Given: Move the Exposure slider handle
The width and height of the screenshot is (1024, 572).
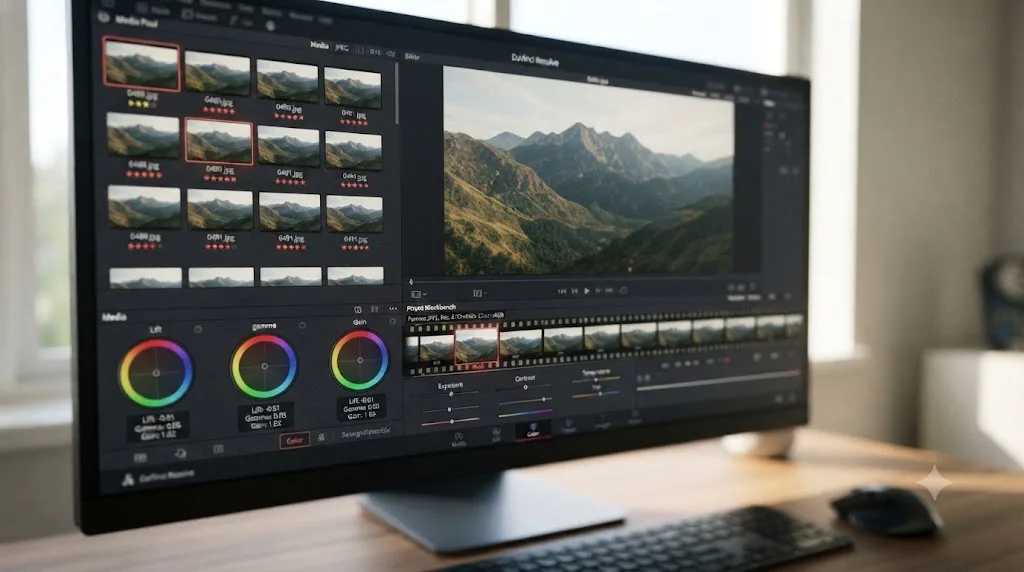Looking at the screenshot, I should coord(451,394).
